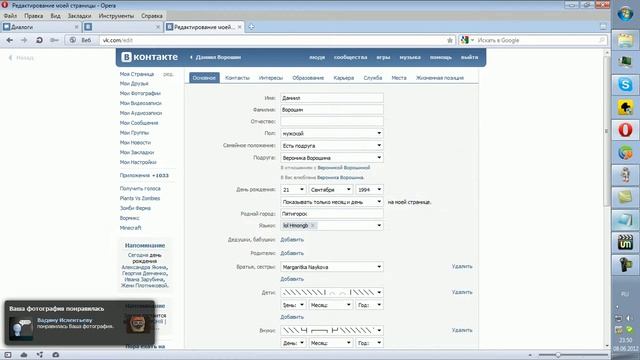
Task: Click the Имя input field
Action: pyautogui.click(x=332, y=98)
